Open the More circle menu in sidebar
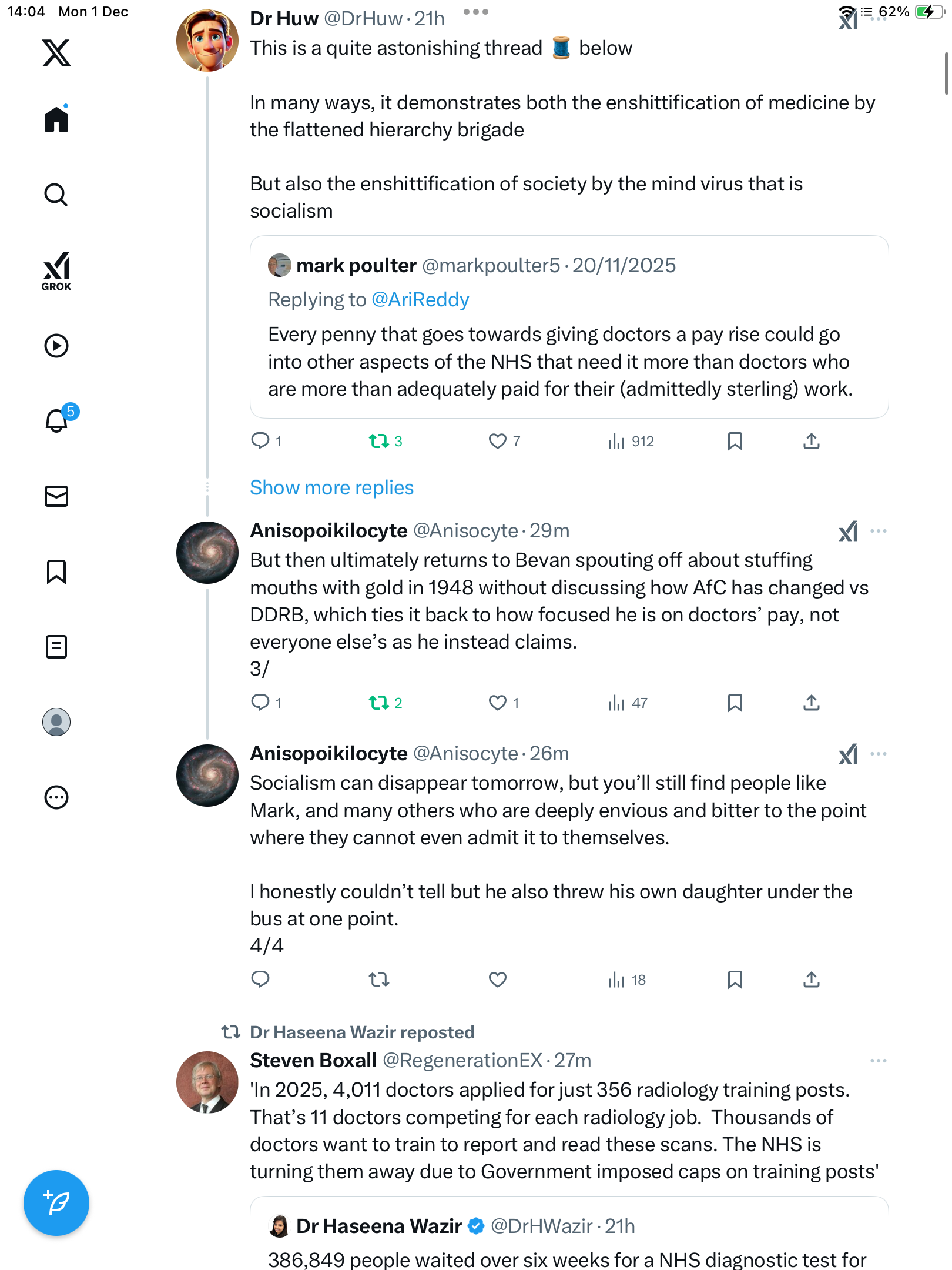 [x=56, y=797]
